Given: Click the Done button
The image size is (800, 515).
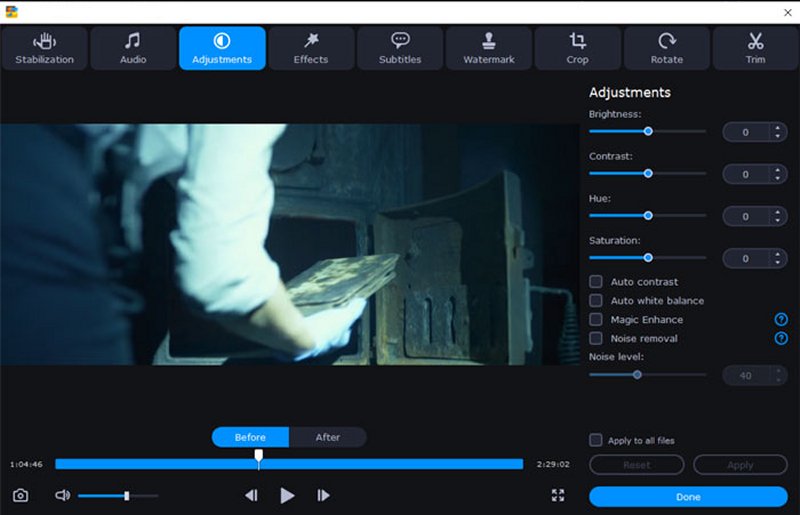Looking at the screenshot, I should [x=688, y=497].
